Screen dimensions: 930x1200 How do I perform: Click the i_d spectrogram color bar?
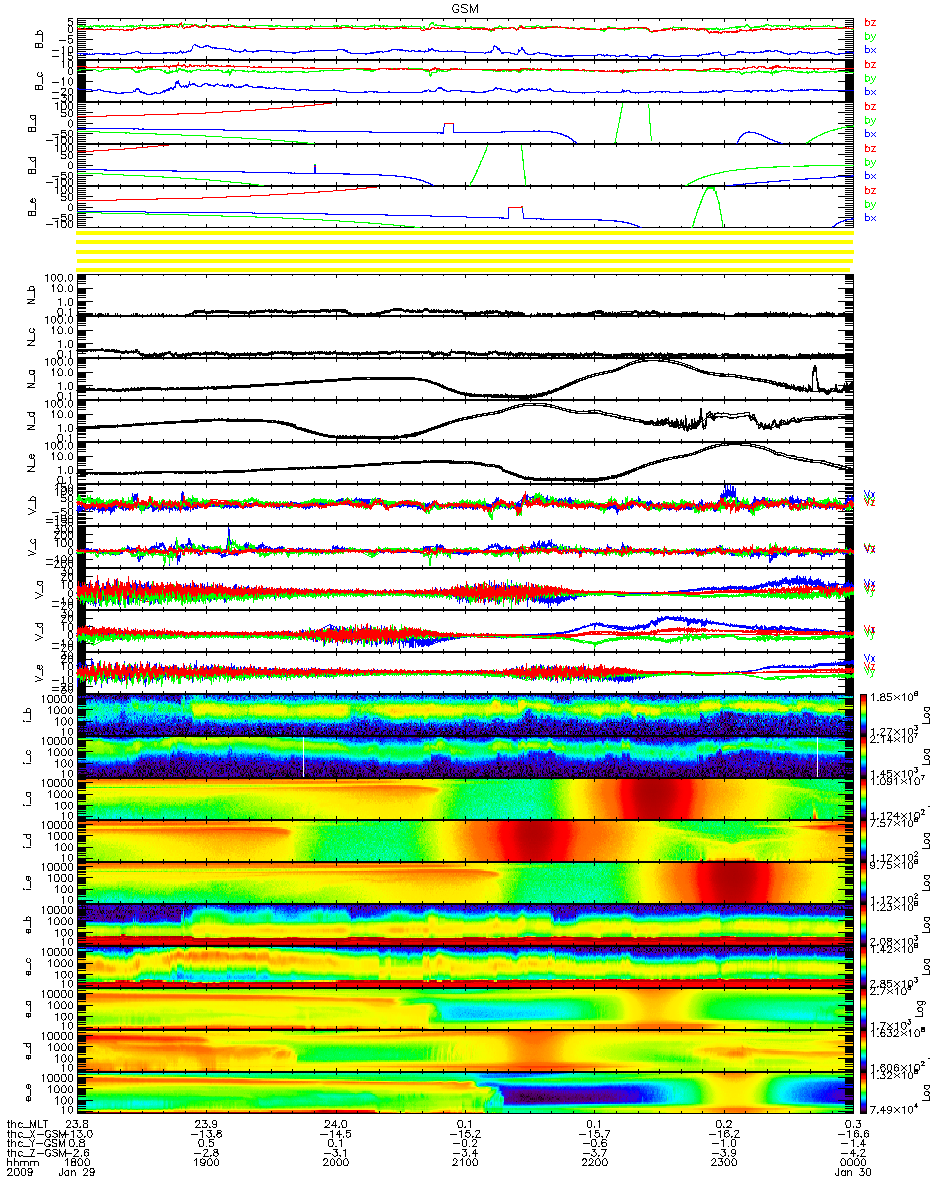[862, 840]
